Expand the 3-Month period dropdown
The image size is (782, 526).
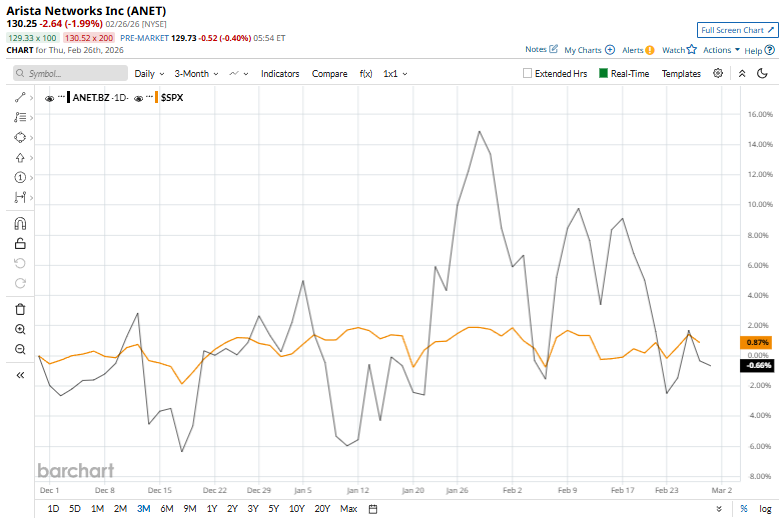196,73
